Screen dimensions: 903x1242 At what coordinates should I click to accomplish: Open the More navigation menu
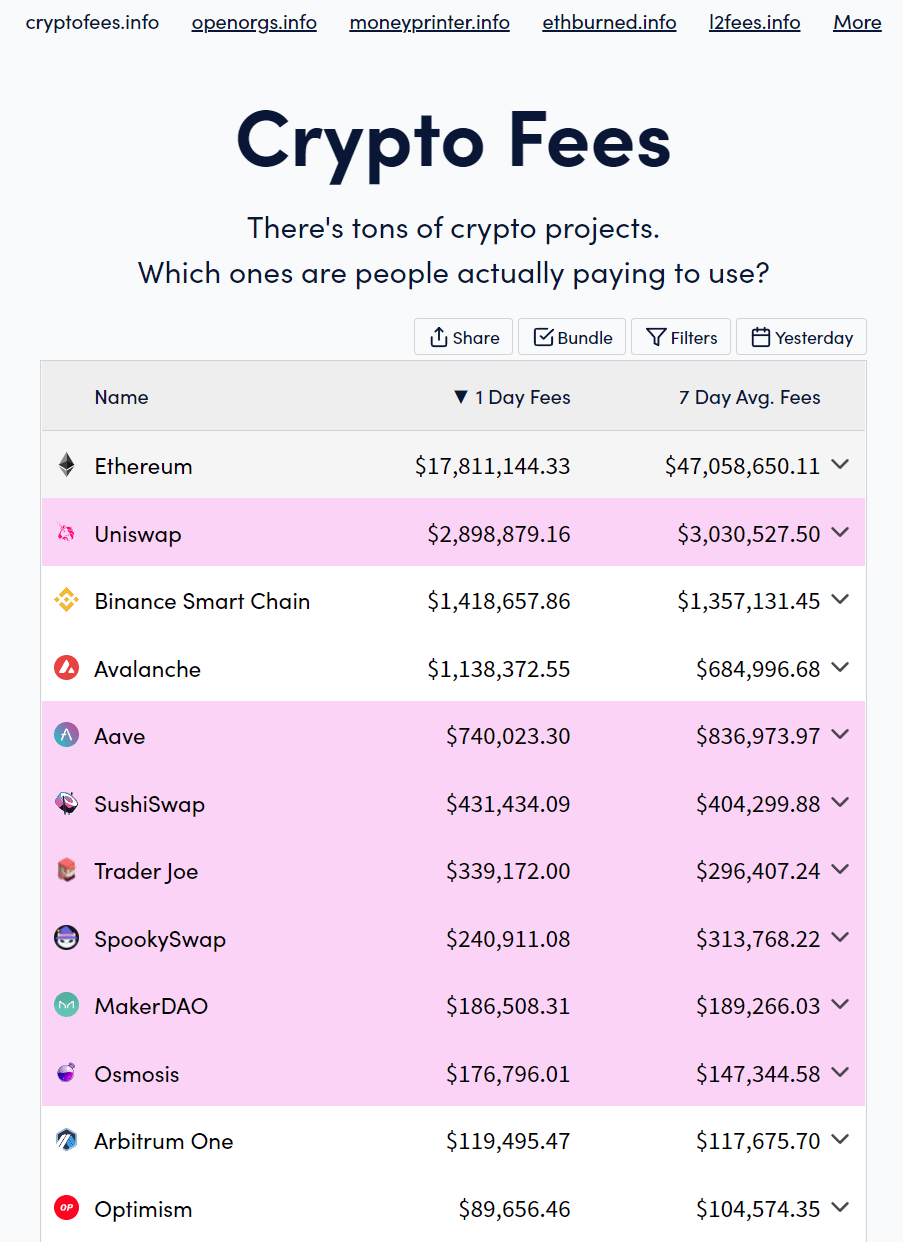tap(857, 22)
